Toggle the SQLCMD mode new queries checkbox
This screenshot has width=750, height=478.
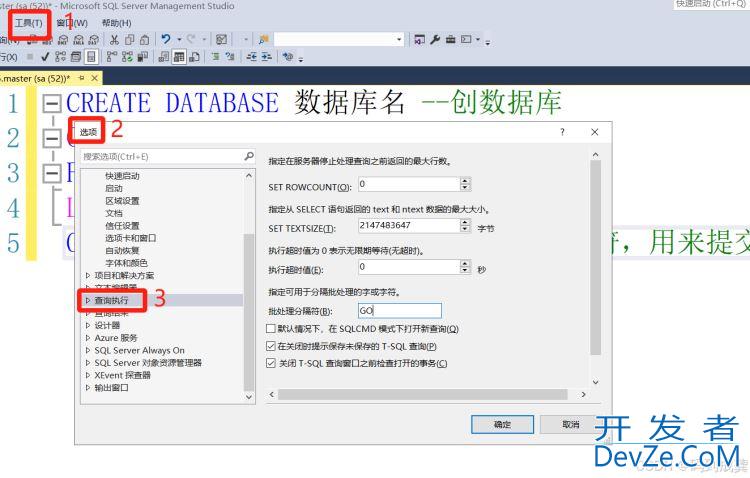click(x=270, y=329)
